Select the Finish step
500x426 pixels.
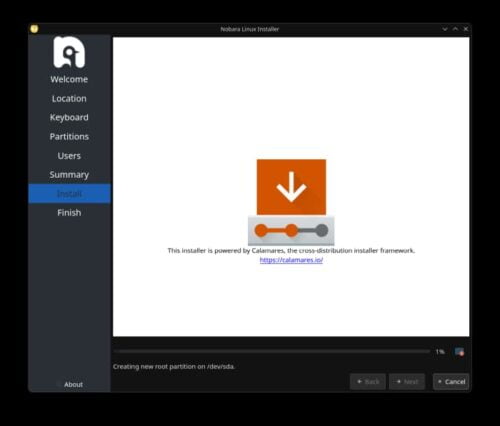coord(69,213)
